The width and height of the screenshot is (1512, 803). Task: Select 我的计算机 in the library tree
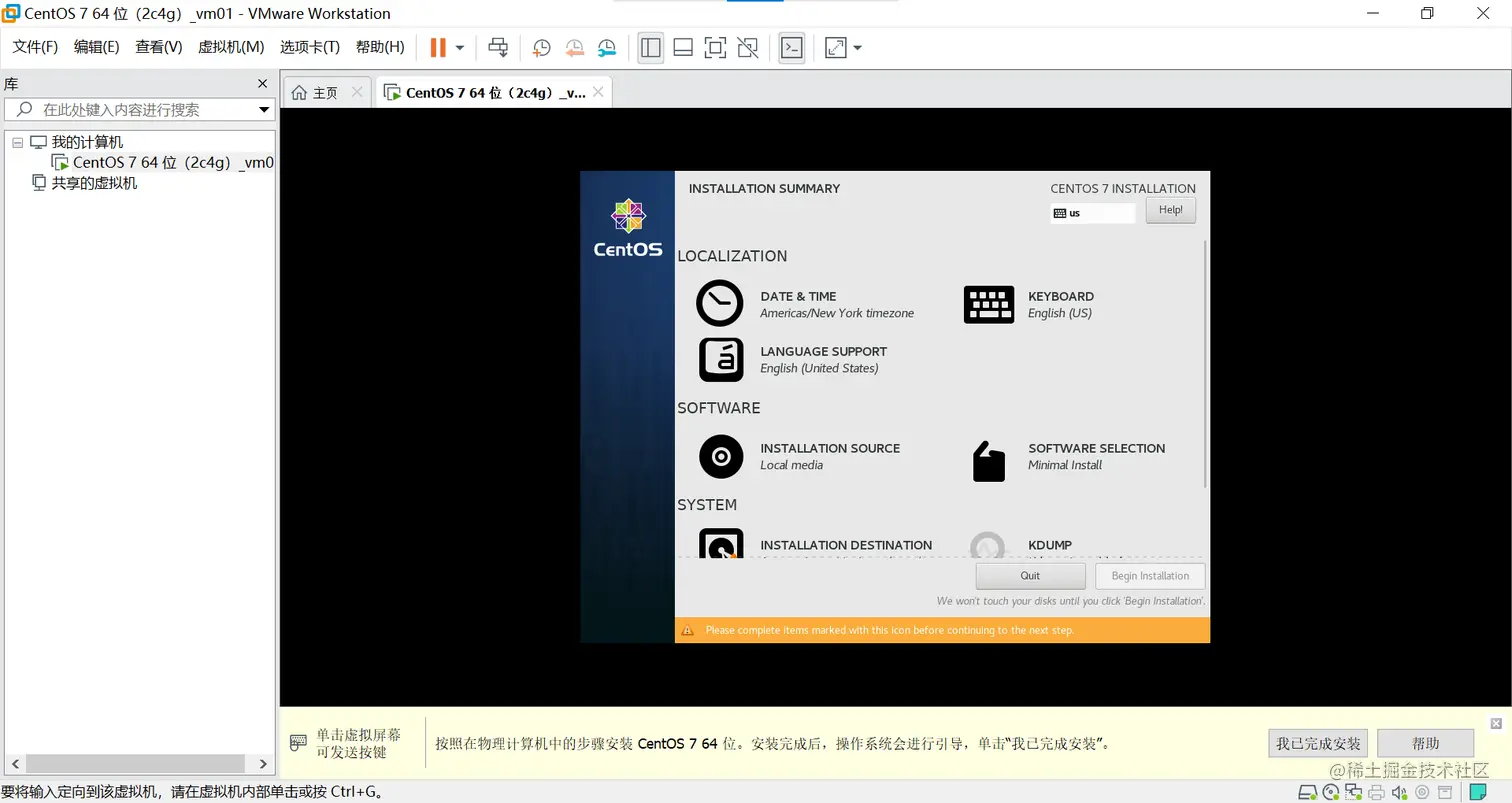[87, 142]
